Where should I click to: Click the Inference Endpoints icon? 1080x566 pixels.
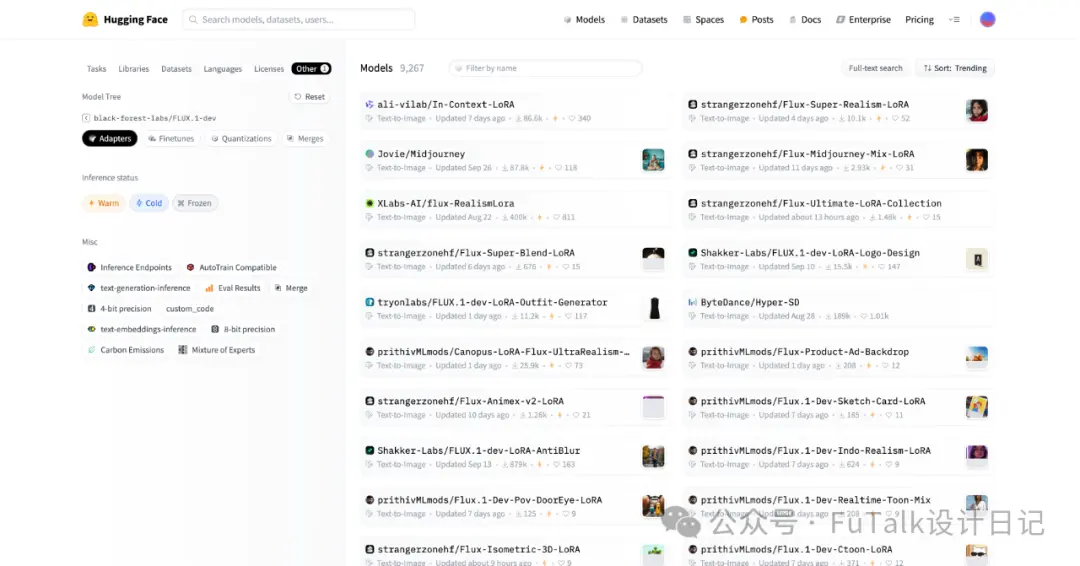(x=91, y=267)
